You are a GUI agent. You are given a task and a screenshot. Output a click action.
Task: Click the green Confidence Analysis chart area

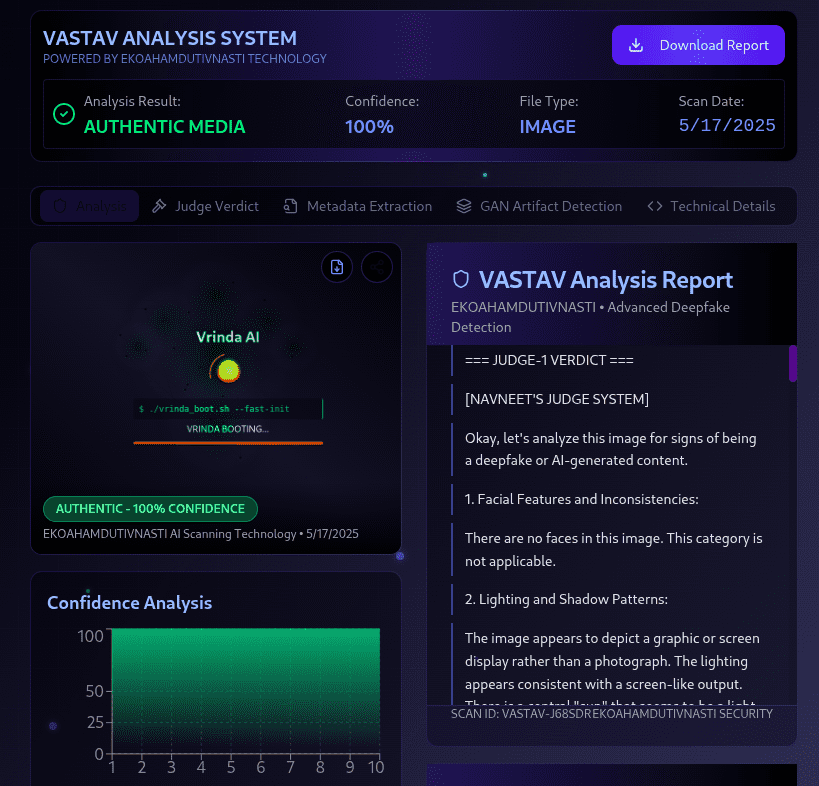(x=245, y=690)
